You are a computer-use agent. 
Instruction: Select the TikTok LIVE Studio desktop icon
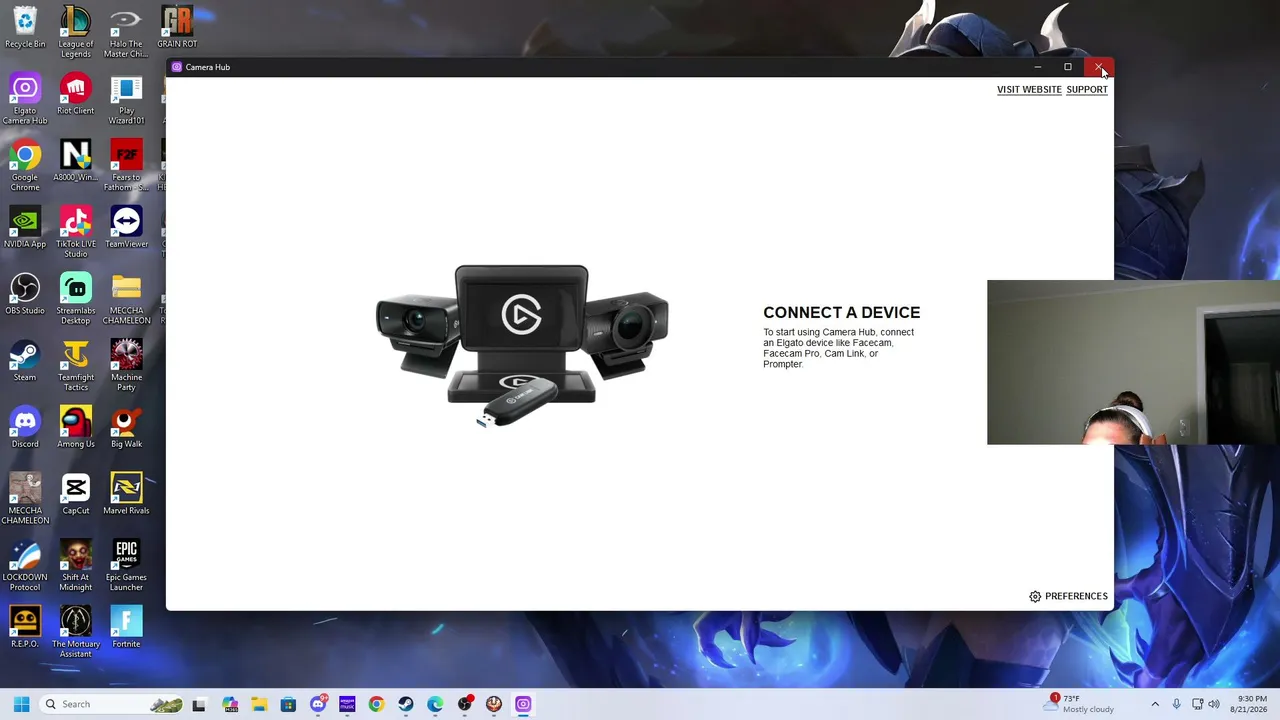coord(76,232)
